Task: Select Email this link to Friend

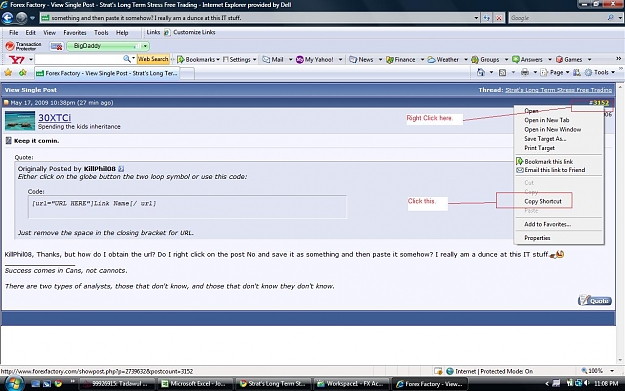Action: [554, 170]
